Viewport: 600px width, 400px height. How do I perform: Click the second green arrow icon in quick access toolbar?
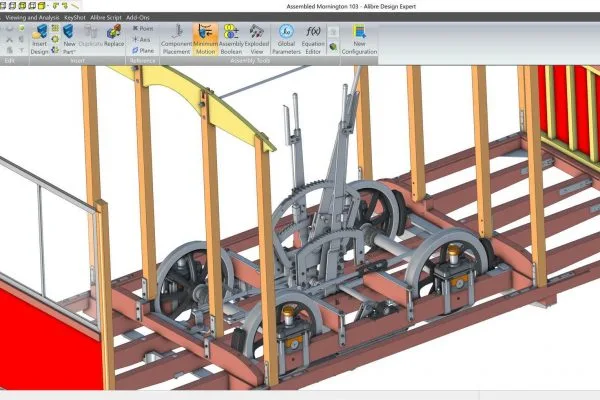pyautogui.click(x=65, y=6)
